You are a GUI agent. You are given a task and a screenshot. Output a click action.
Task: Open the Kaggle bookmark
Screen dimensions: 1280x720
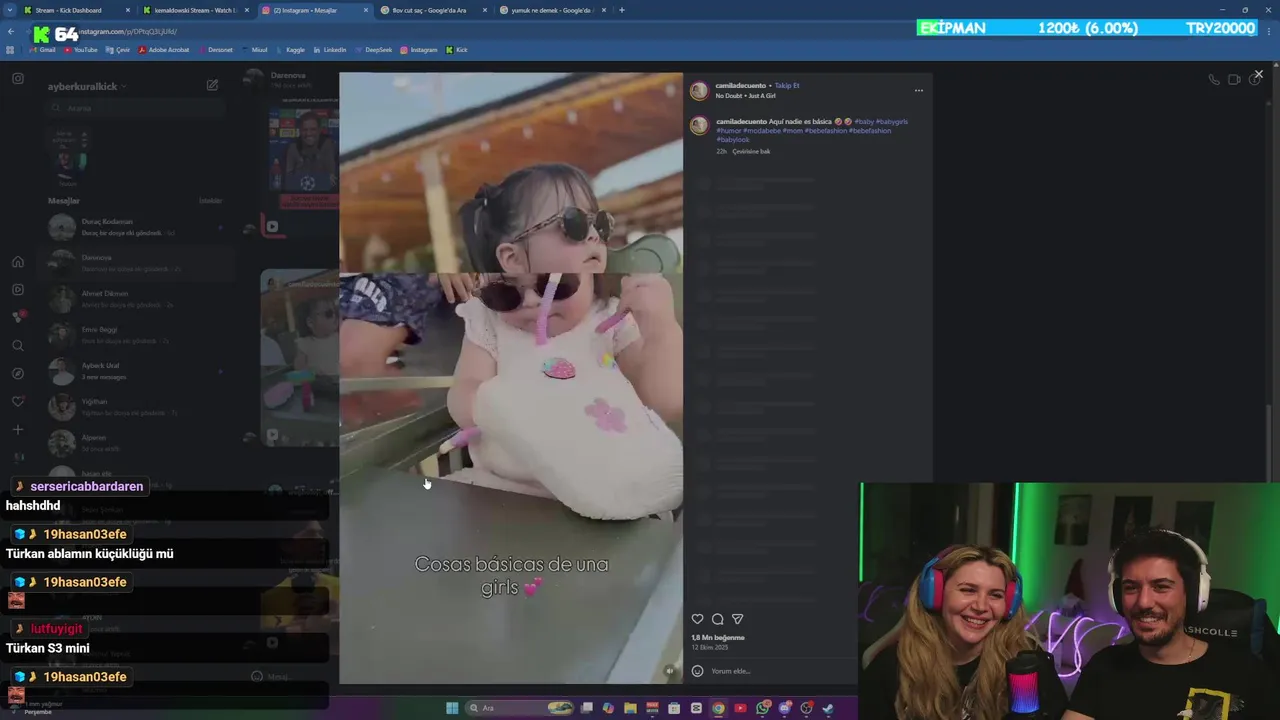click(x=290, y=50)
